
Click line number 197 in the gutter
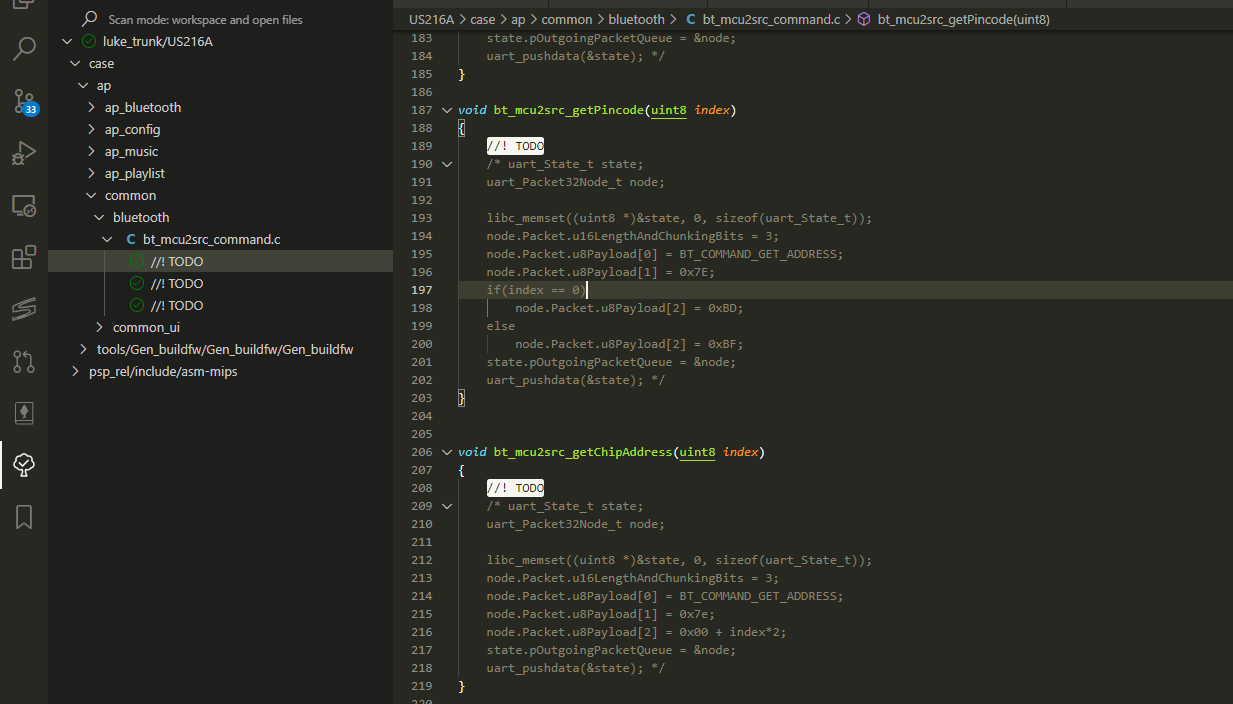click(422, 290)
